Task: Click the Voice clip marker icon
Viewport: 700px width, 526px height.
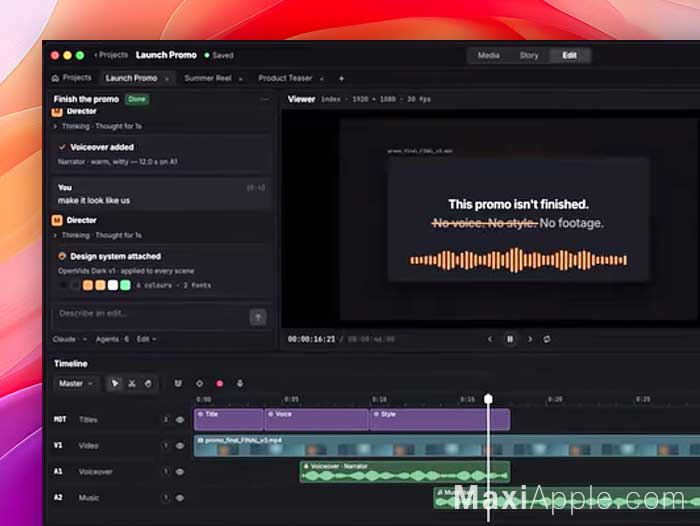Action: (x=270, y=414)
